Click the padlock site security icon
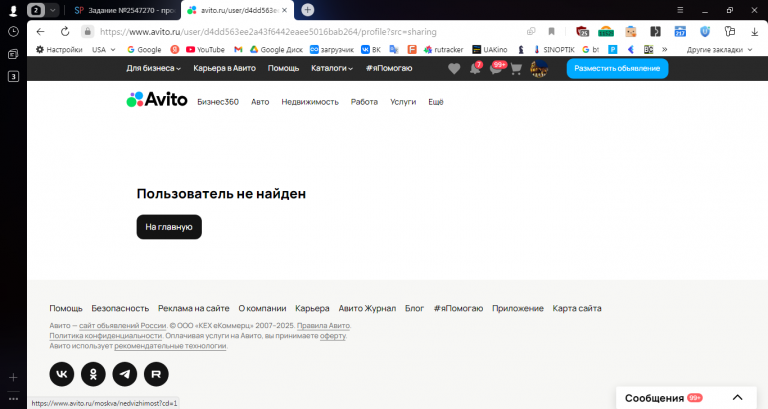 pyautogui.click(x=88, y=32)
